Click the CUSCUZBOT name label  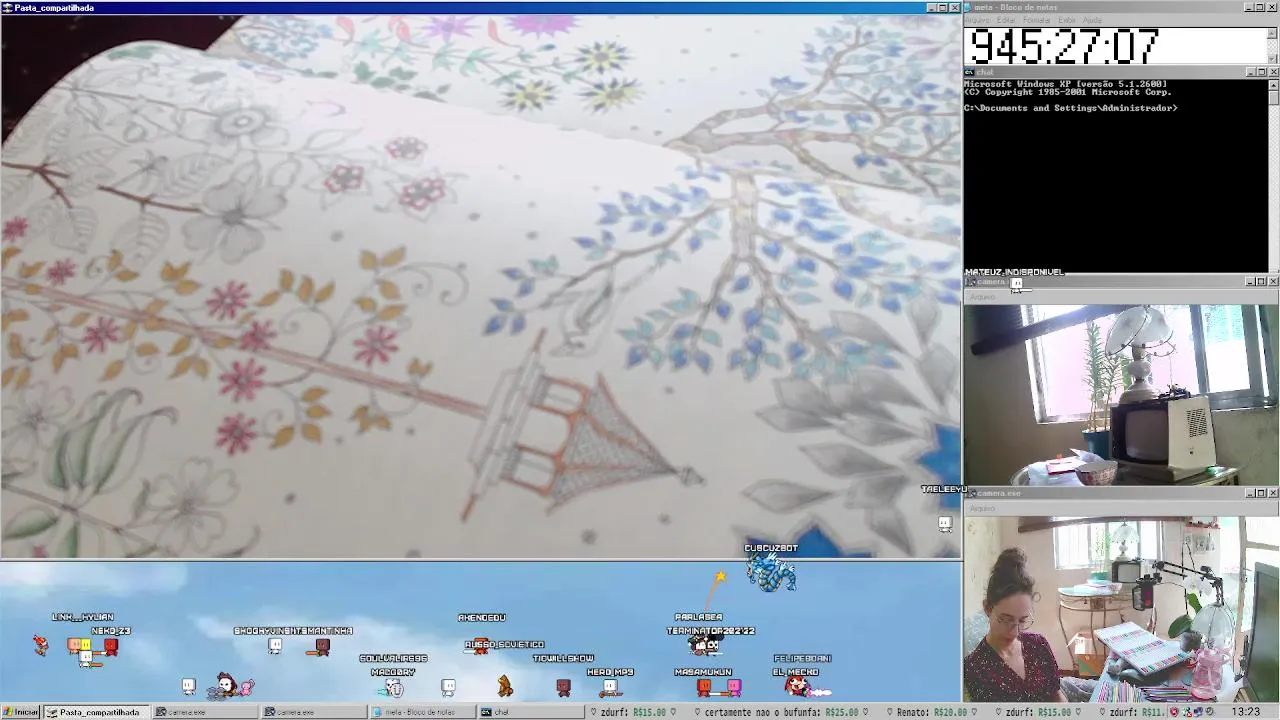(771, 548)
